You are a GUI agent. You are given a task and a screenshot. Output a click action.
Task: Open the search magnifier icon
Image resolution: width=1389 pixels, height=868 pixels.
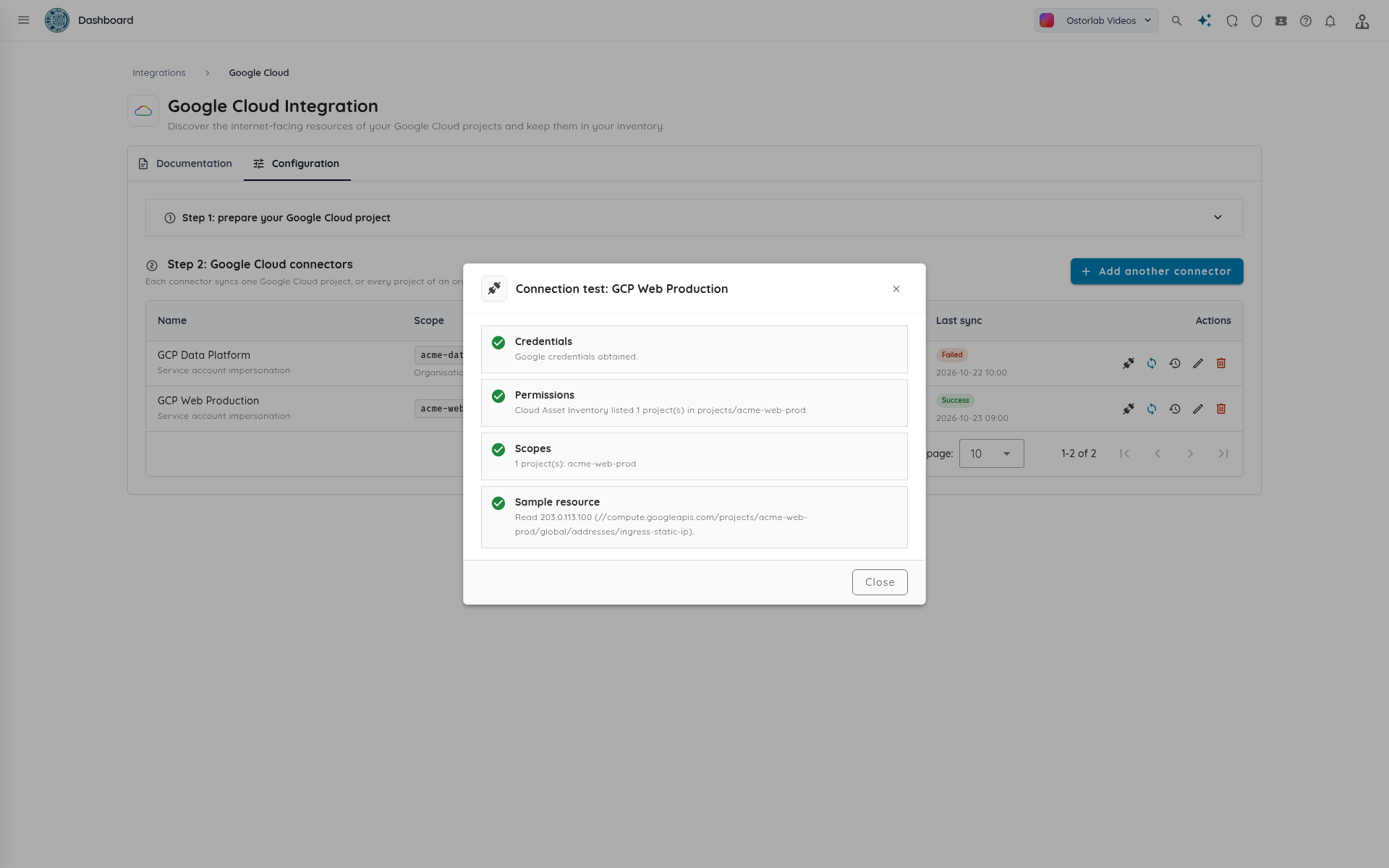(x=1177, y=21)
